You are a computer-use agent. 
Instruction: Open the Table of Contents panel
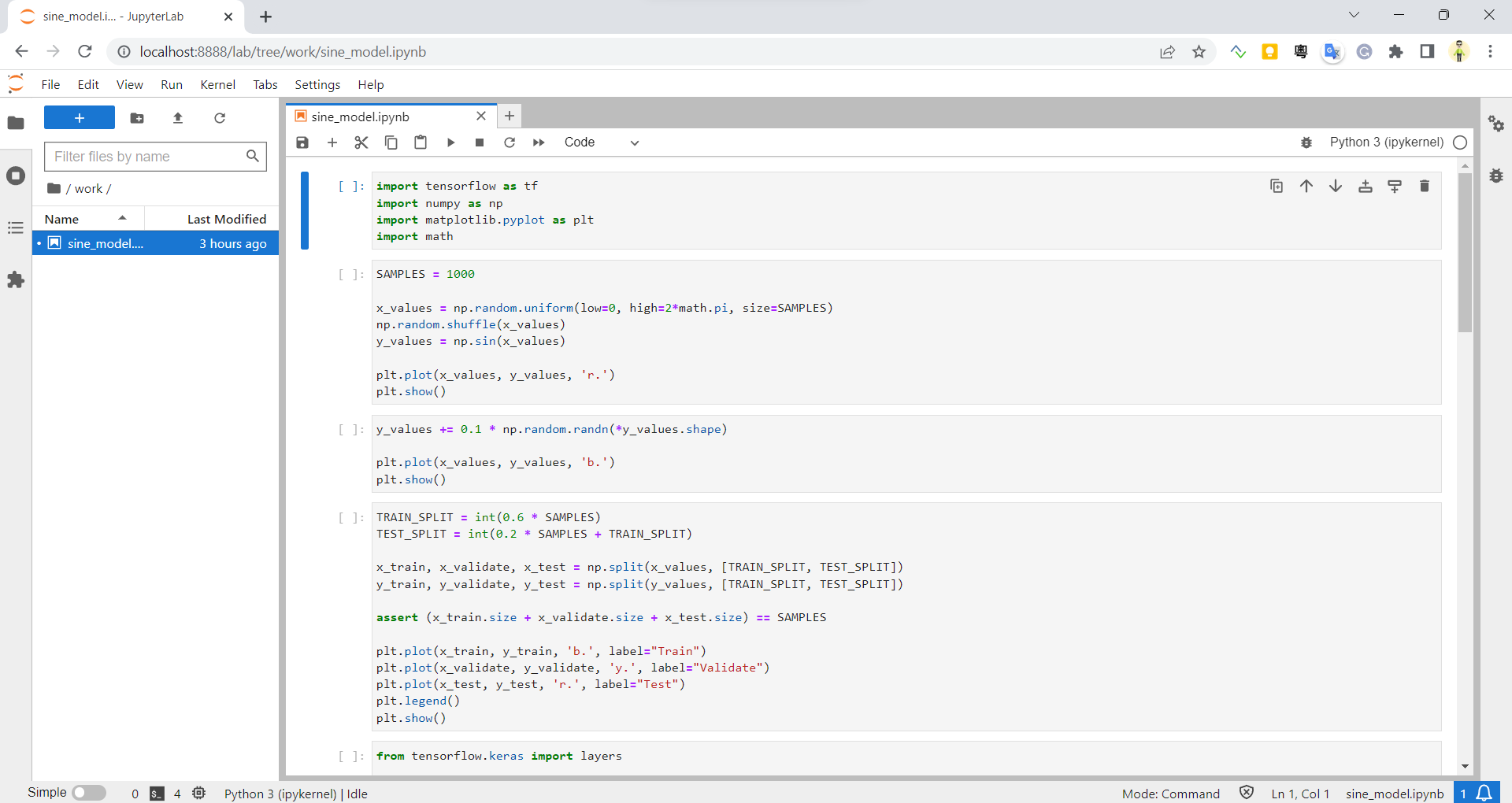[x=16, y=228]
